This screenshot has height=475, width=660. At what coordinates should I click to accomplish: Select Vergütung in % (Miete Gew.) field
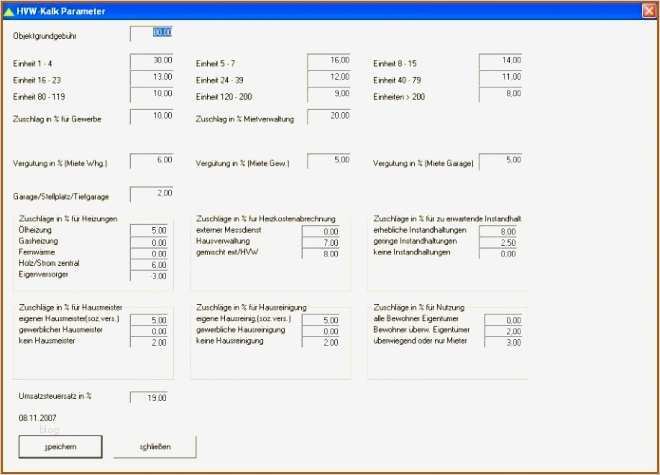pyautogui.click(x=329, y=161)
